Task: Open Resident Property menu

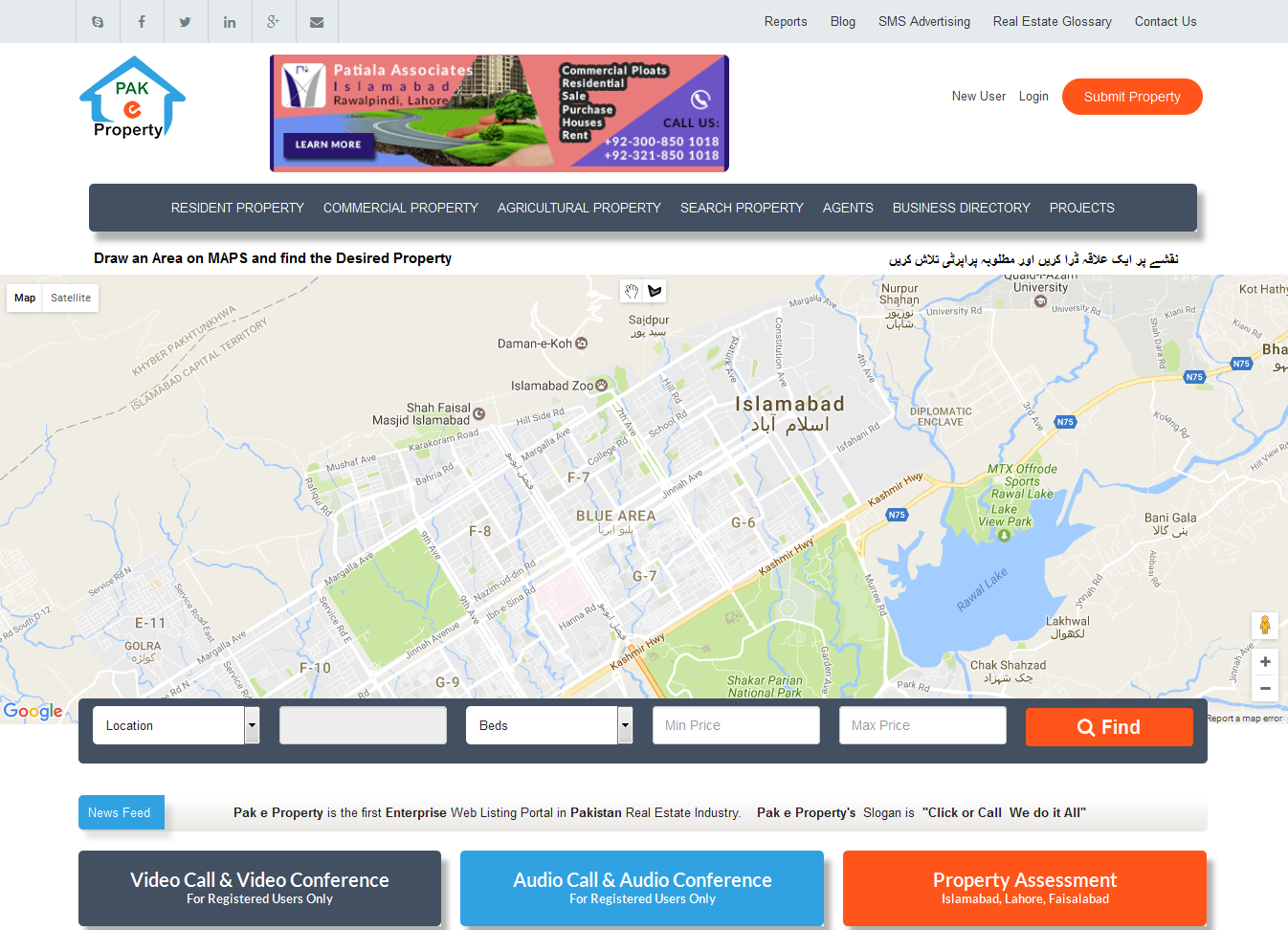Action: click(237, 208)
